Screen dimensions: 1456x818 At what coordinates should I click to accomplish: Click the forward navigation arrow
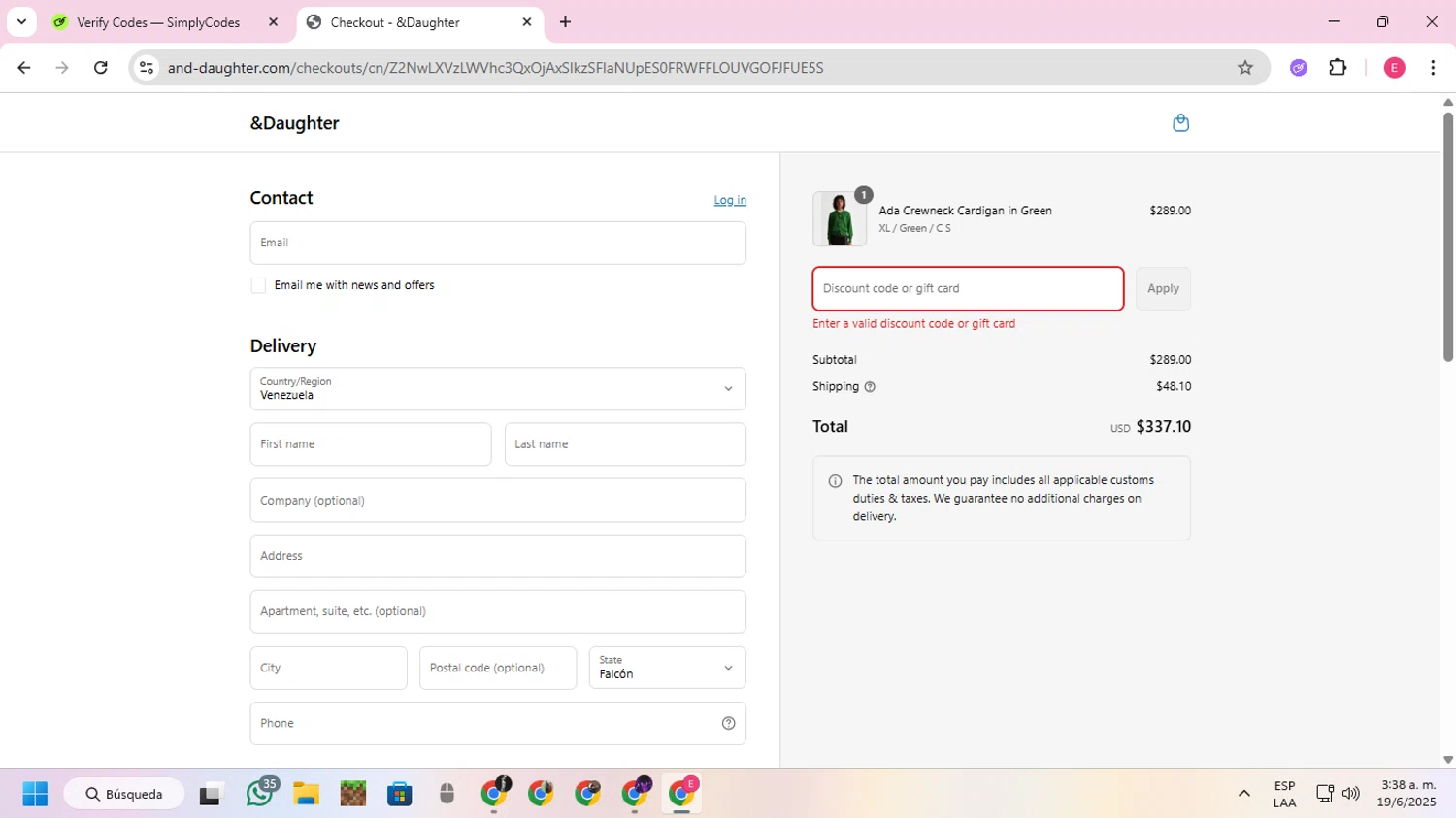[x=62, y=67]
